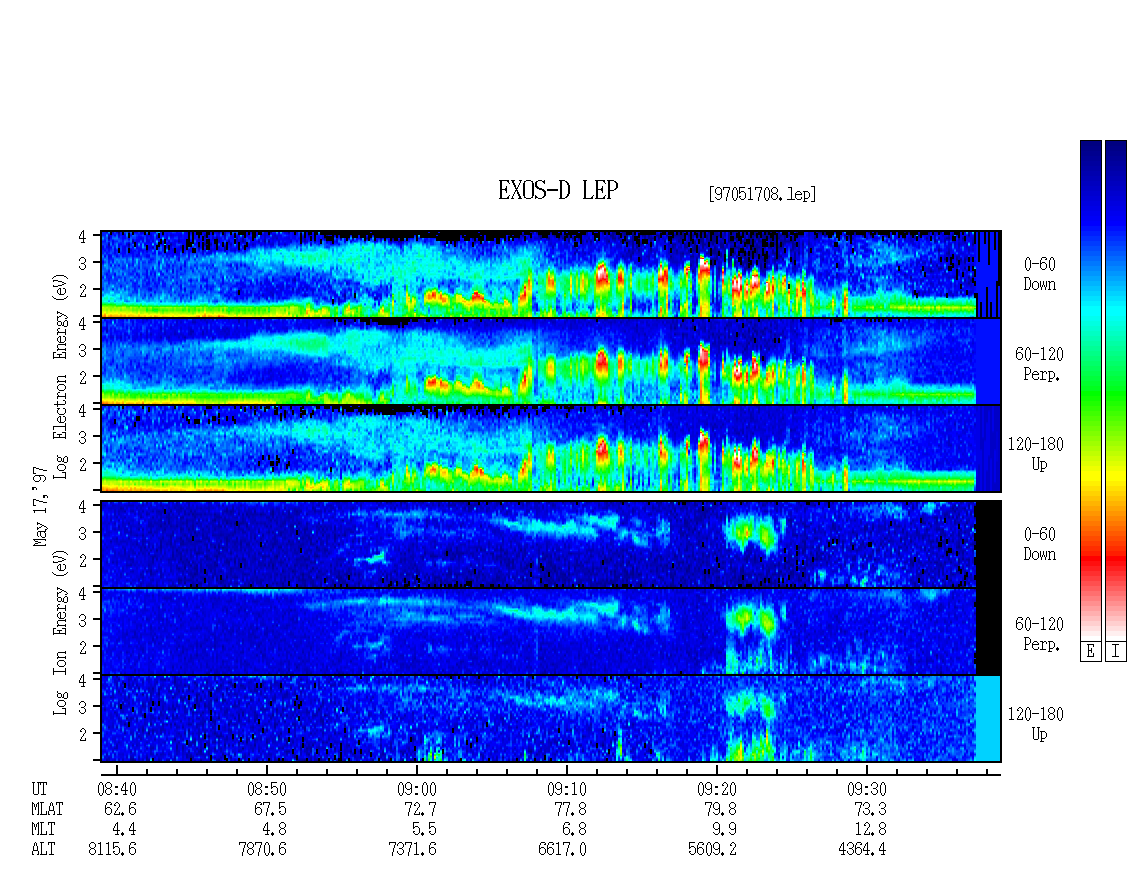1130x875 pixels.
Task: Click the I label box under color bar
Action: click(x=1116, y=651)
